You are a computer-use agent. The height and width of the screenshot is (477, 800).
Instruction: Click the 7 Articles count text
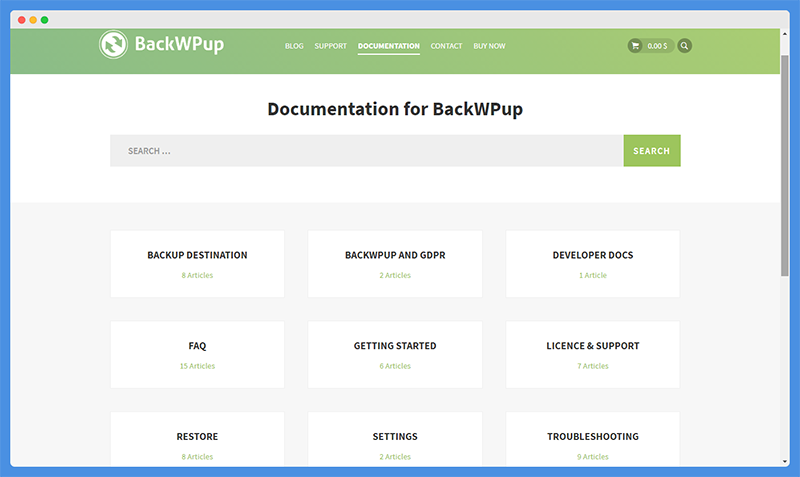(593, 366)
